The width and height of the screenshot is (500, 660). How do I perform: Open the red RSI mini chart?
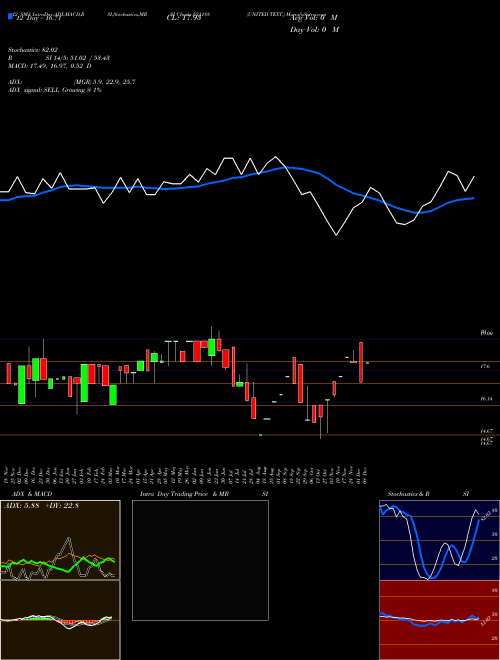coord(439,620)
